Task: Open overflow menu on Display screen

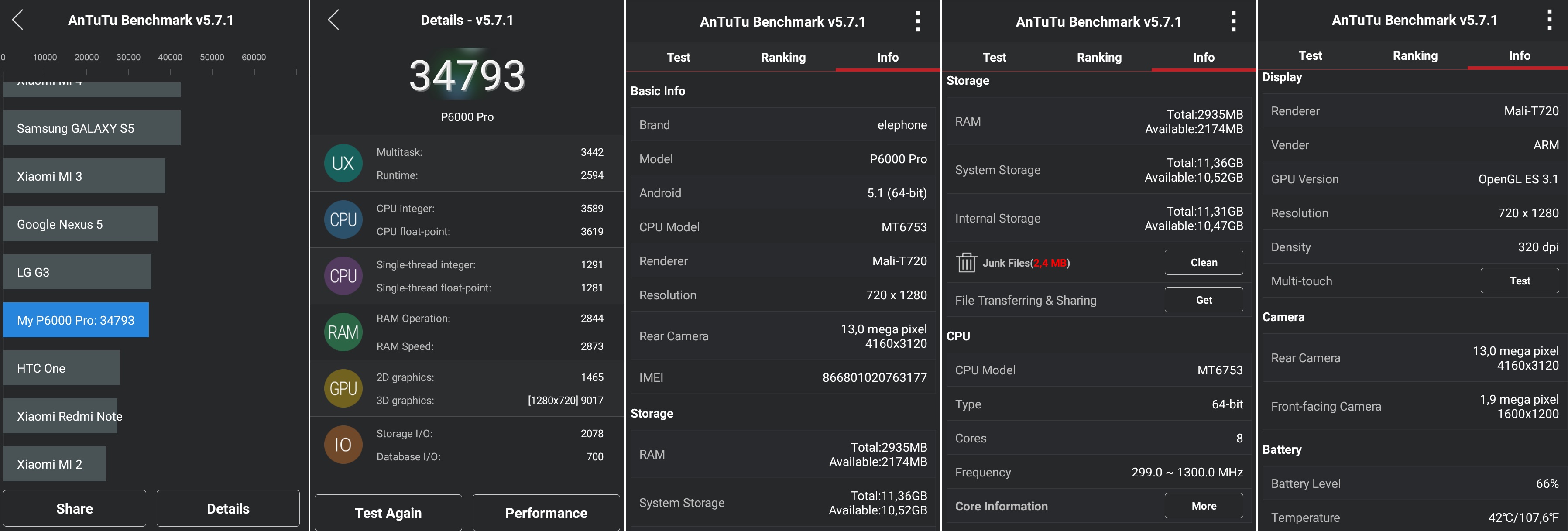Action: tap(1549, 20)
